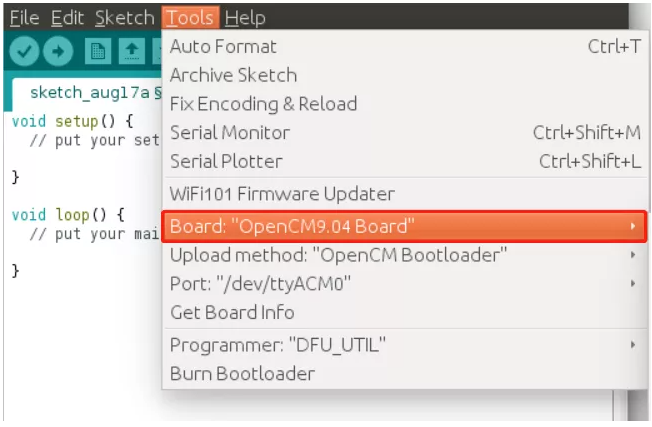Screen dimensions: 652x427
Task: Open the Sketch menu
Action: click(124, 18)
